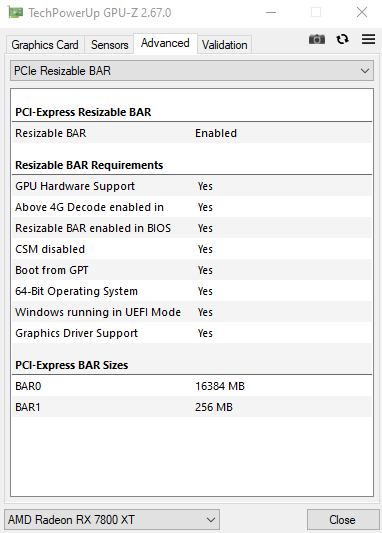Viewport: 382px width, 533px height.
Task: Open the hamburger menu icon
Action: coord(368,39)
